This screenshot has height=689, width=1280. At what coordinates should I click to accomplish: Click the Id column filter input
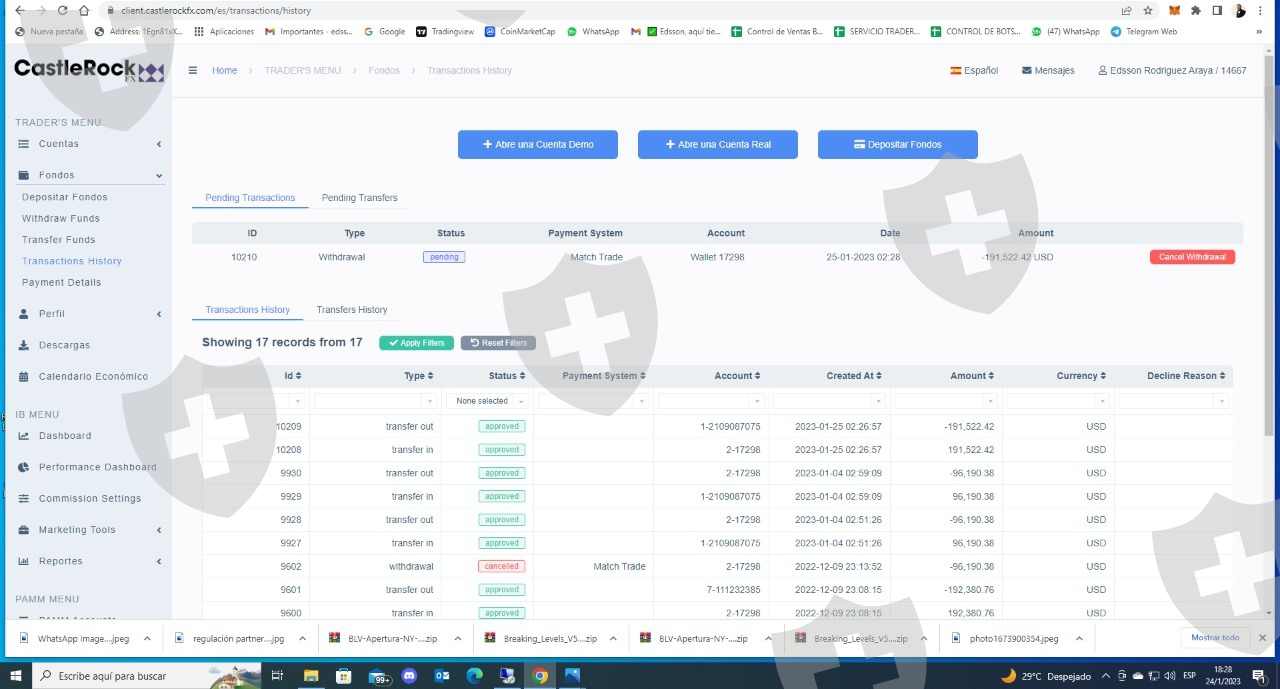pyautogui.click(x=255, y=401)
